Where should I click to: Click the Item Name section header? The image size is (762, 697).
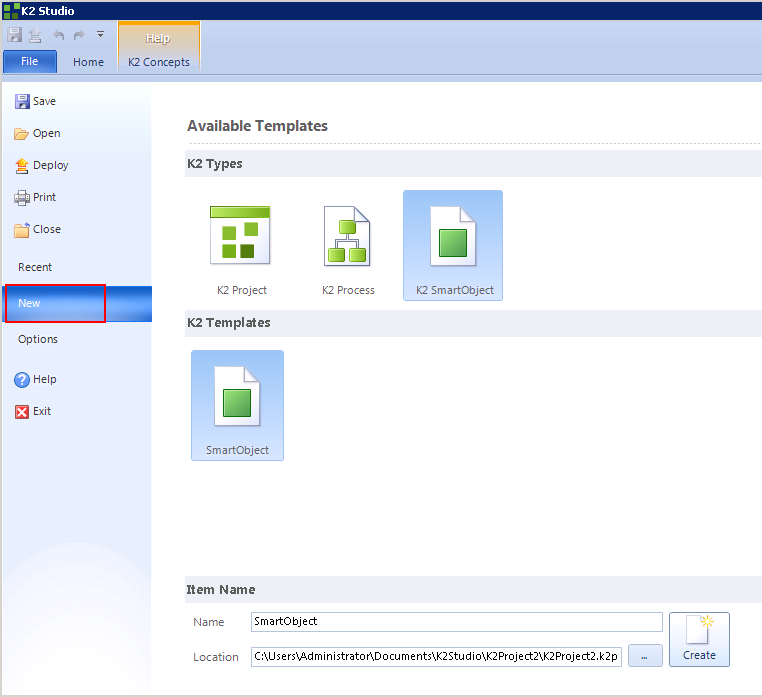(x=221, y=590)
